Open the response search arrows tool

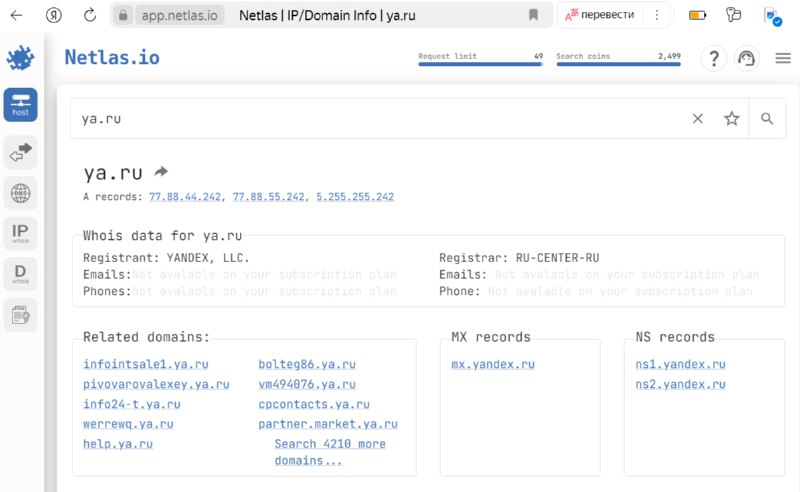click(20, 152)
